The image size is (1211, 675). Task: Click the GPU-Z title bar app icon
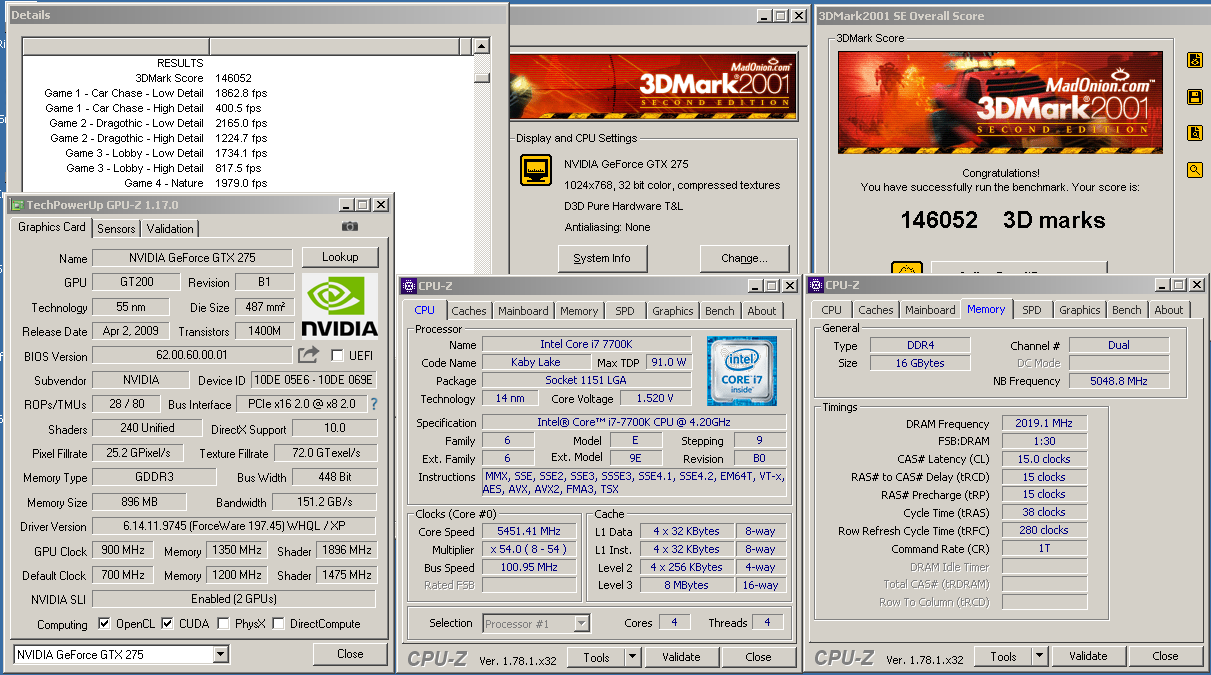tap(16, 204)
